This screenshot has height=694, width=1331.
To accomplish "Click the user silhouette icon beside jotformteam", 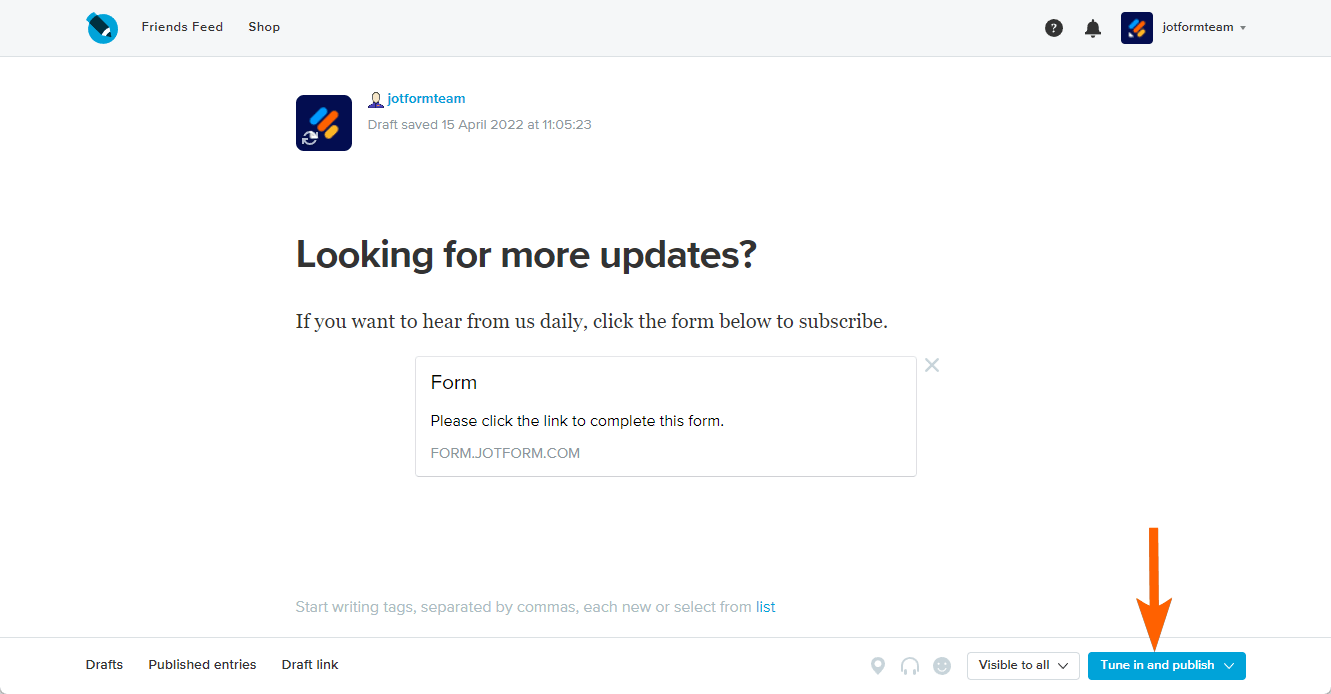I will (375, 98).
